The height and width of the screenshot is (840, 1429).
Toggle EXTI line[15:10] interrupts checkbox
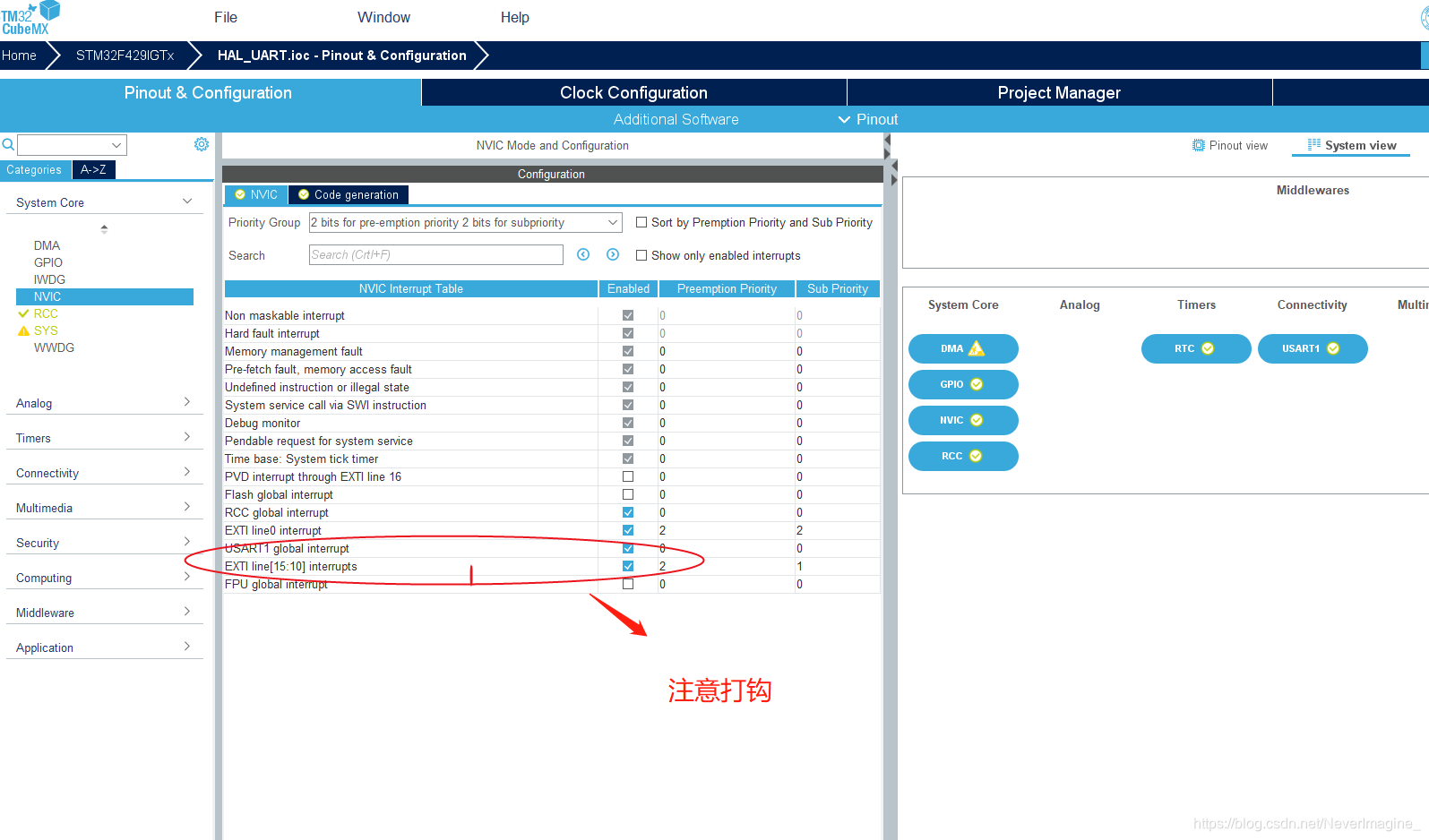tap(628, 566)
